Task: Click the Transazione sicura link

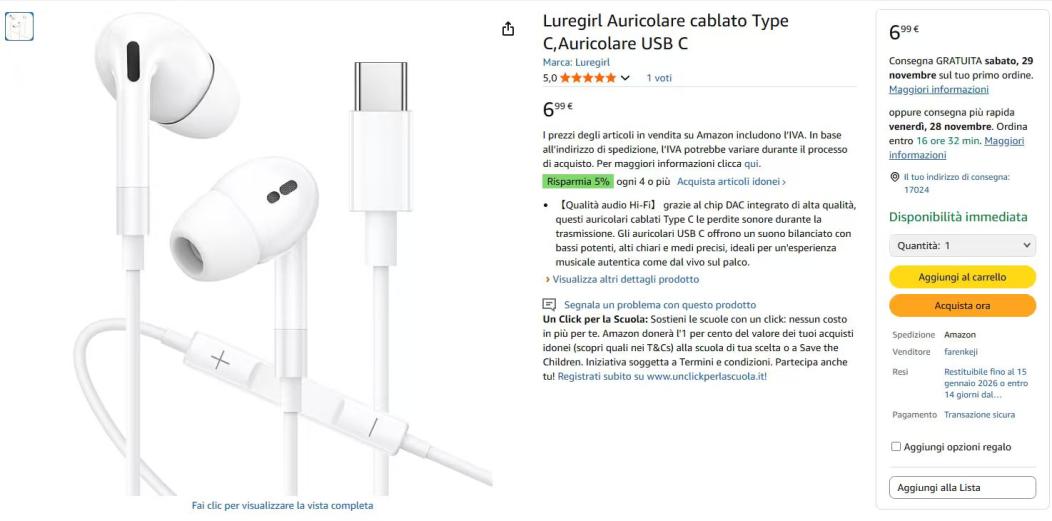Action: 980,415
